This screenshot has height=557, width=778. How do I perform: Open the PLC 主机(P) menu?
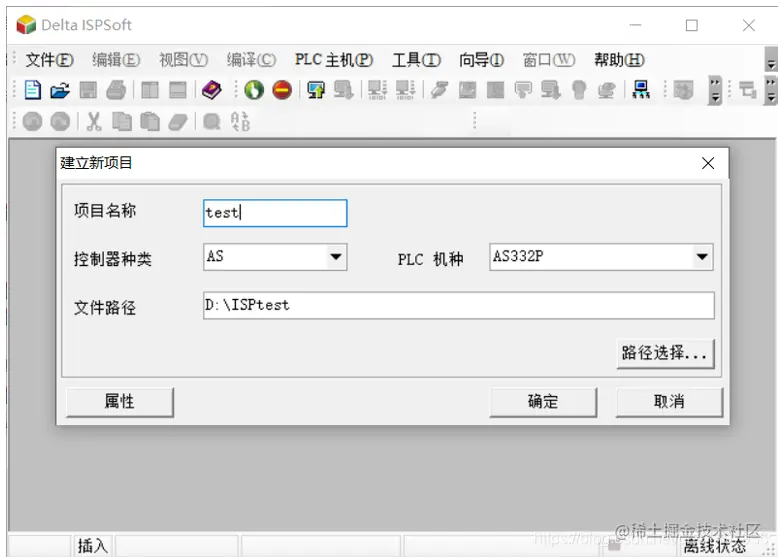click(x=334, y=60)
